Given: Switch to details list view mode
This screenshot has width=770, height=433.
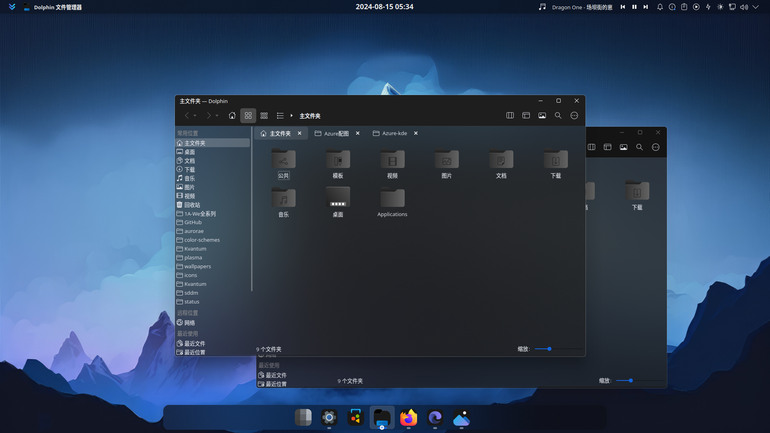Looking at the screenshot, I should point(280,116).
